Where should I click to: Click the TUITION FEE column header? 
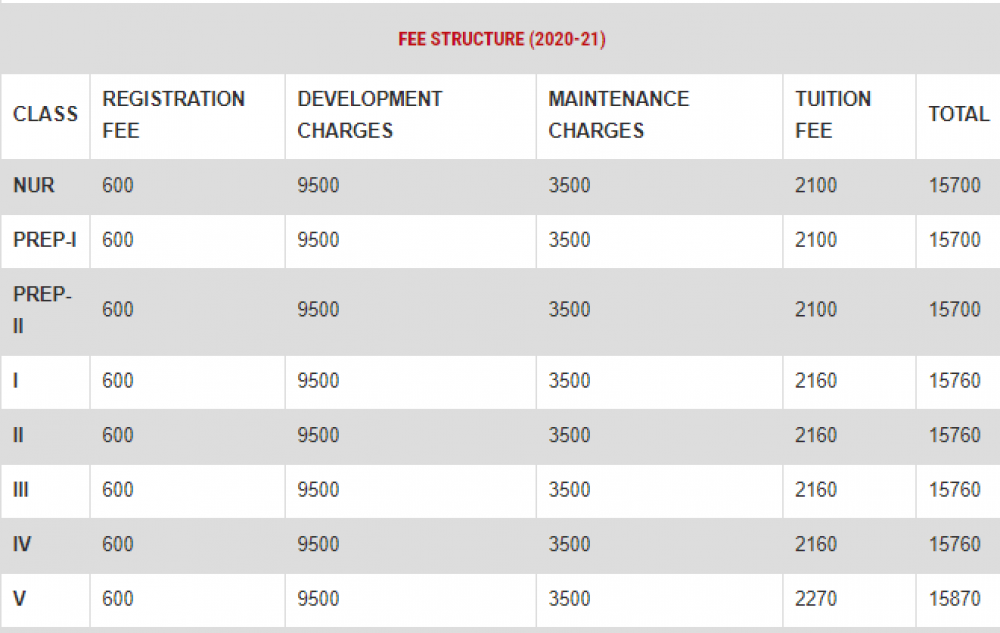[833, 114]
